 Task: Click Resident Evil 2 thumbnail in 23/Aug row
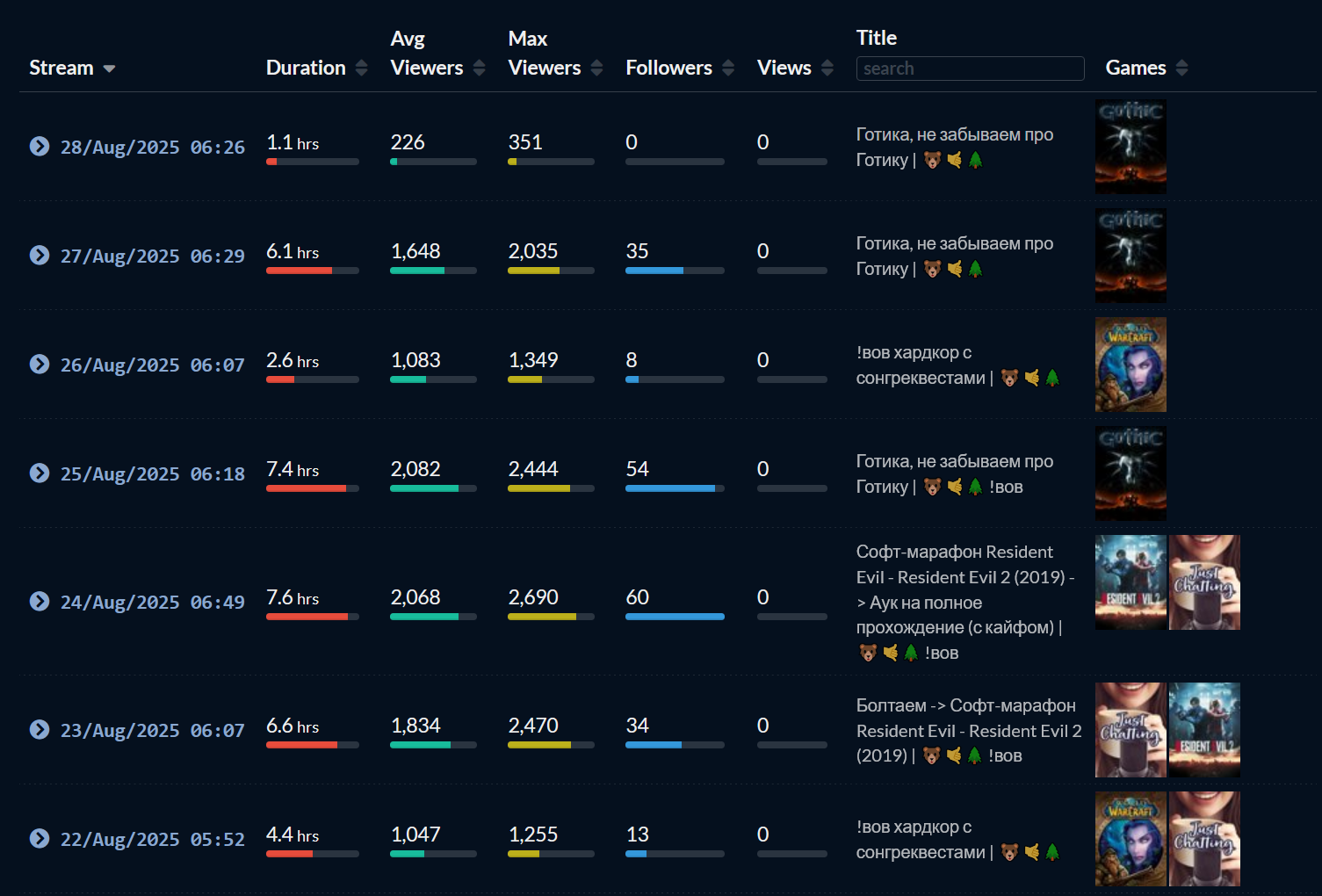click(x=1204, y=730)
